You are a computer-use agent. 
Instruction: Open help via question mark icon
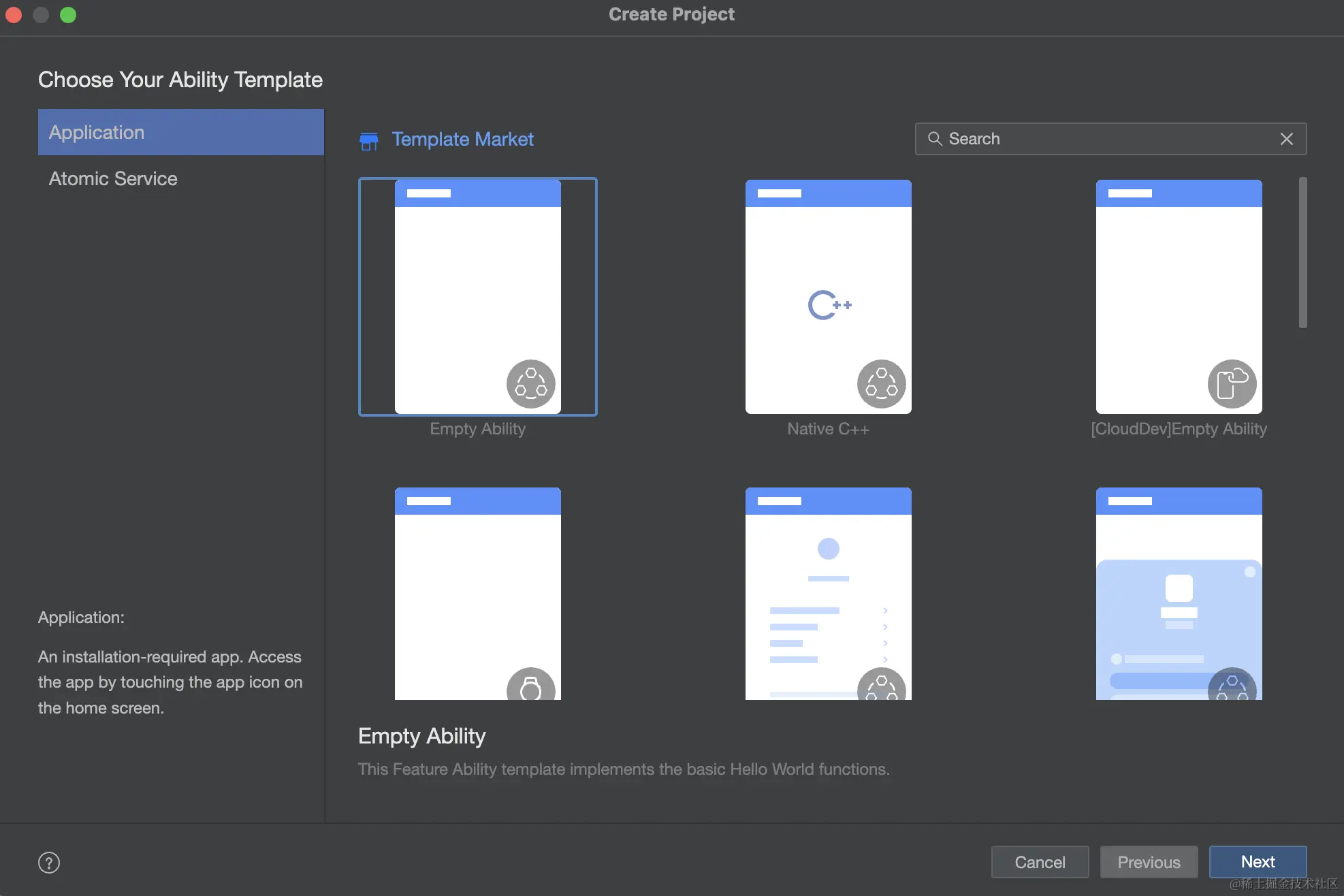click(49, 862)
